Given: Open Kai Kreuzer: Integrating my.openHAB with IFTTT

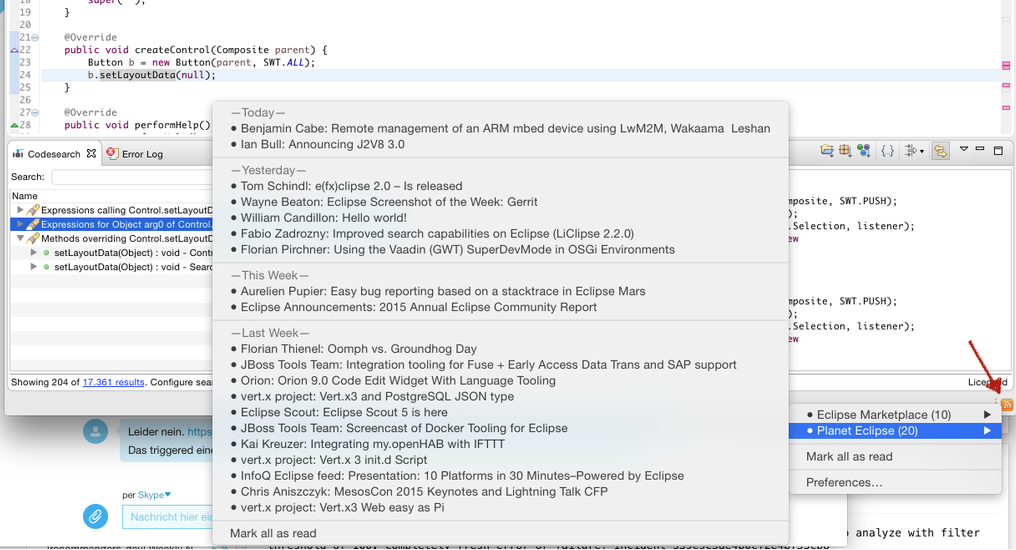Looking at the screenshot, I should (x=500, y=444).
